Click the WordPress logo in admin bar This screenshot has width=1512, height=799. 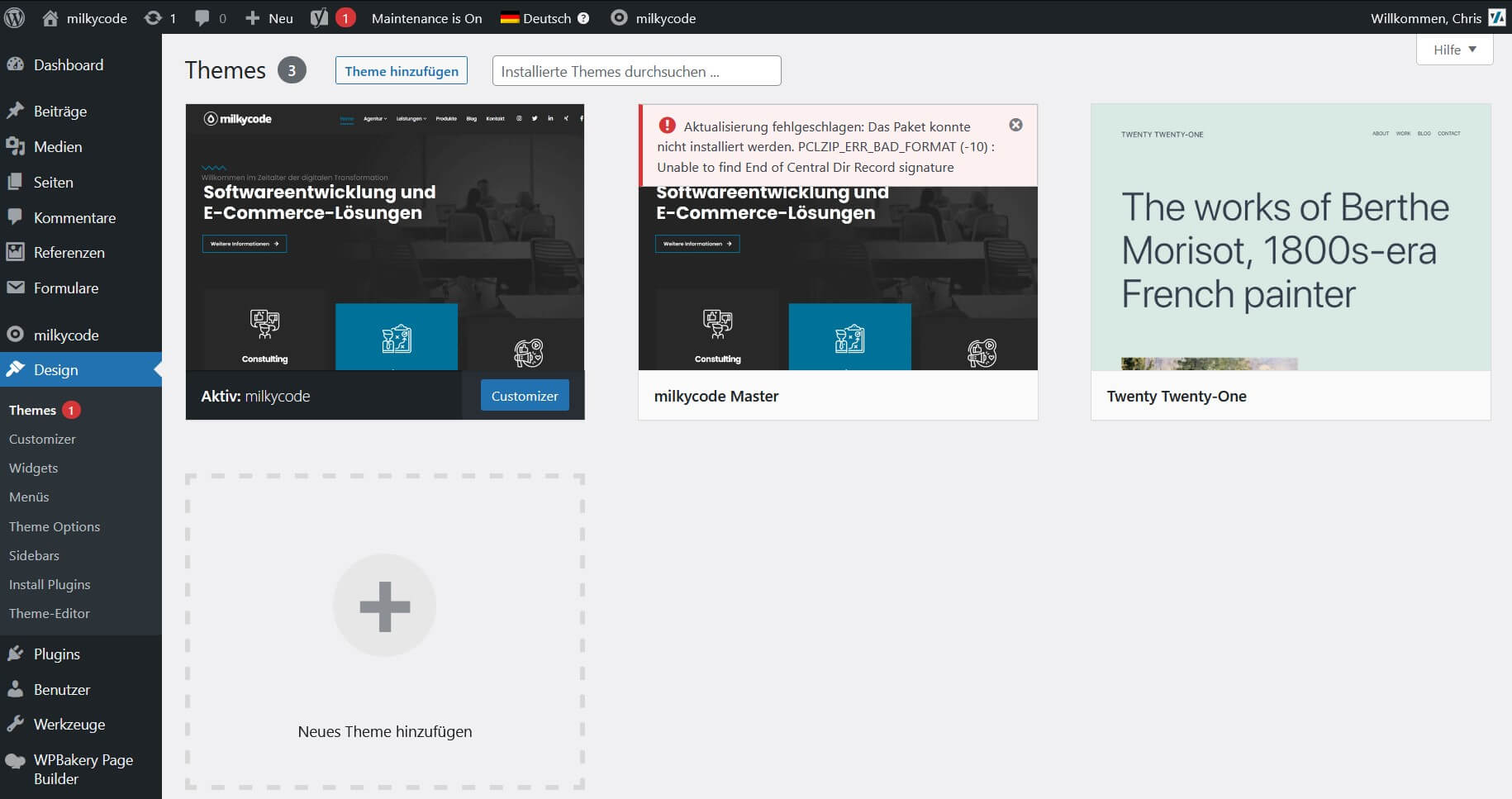[x=14, y=17]
